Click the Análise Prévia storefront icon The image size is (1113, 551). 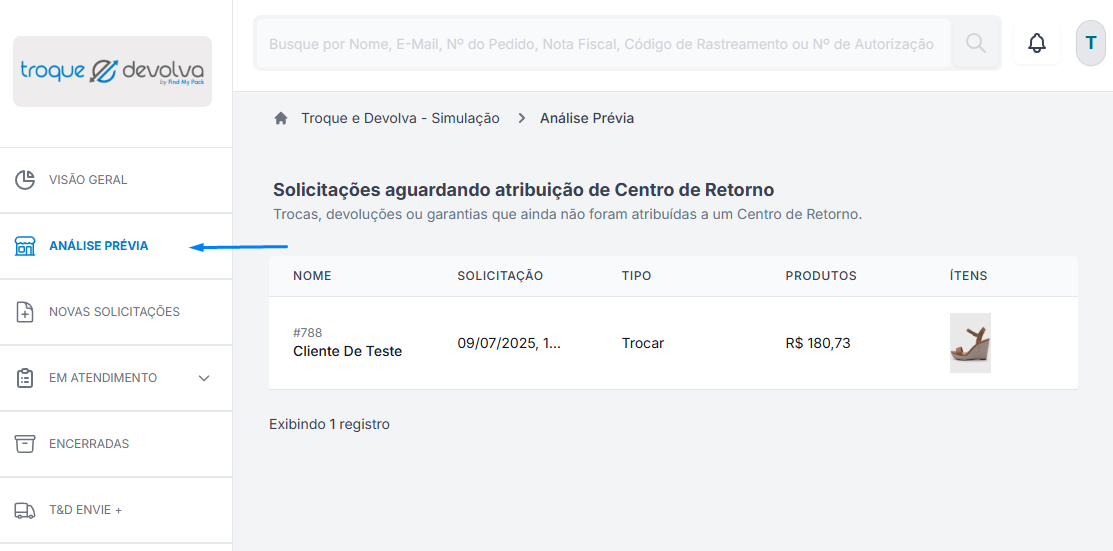(25, 246)
